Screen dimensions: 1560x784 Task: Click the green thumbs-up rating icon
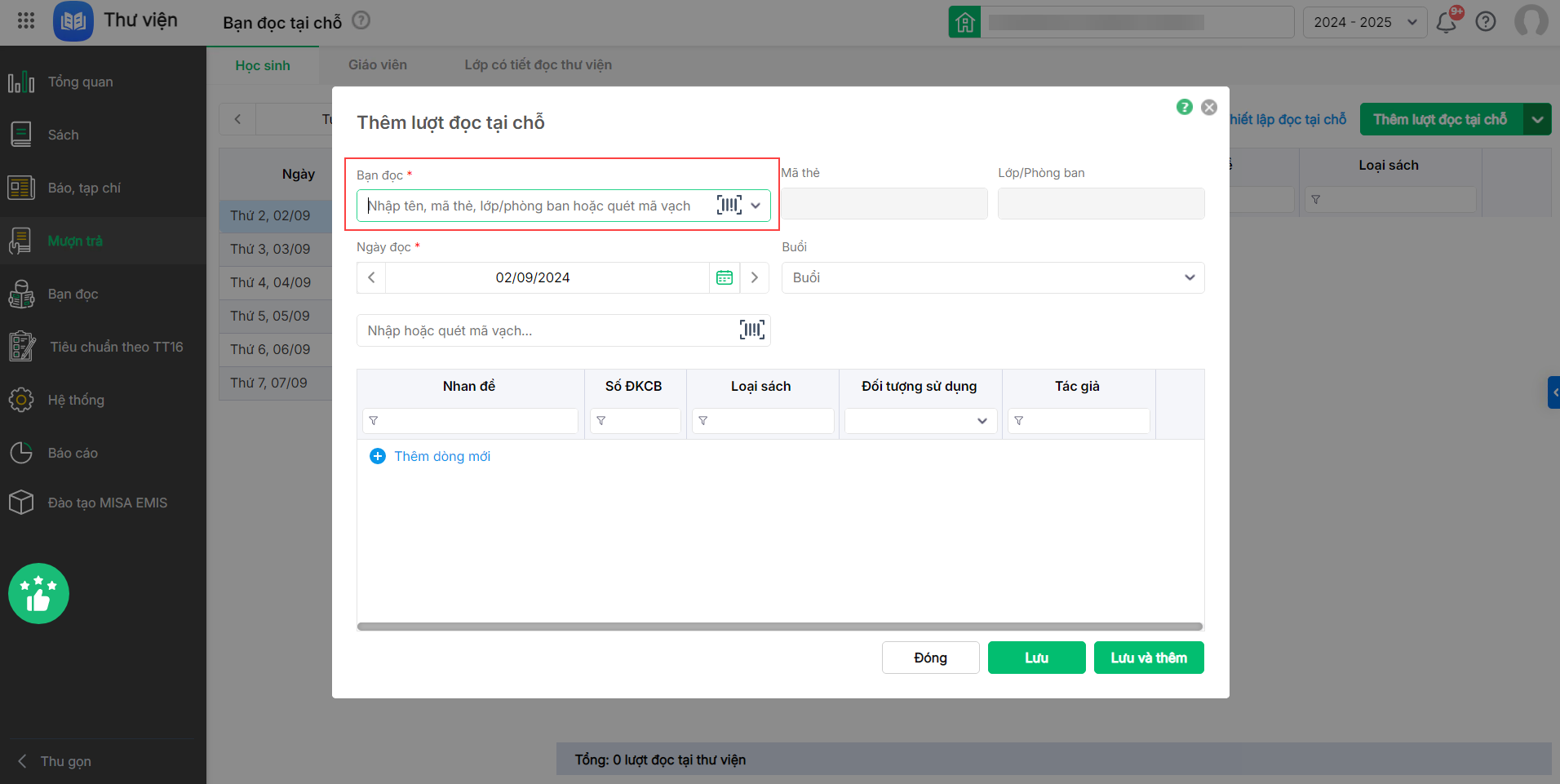(x=38, y=594)
